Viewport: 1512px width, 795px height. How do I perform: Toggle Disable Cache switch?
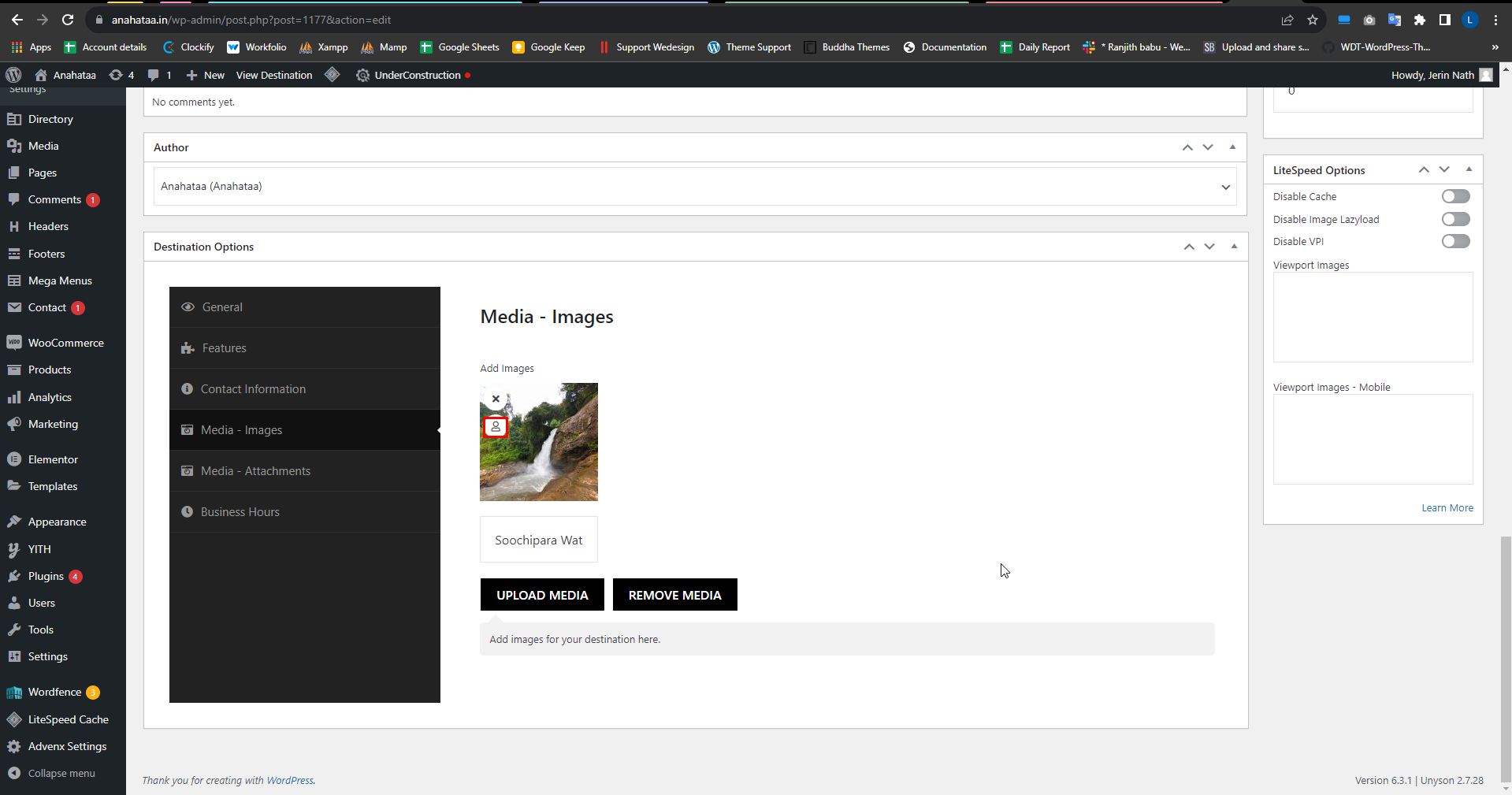point(1455,196)
